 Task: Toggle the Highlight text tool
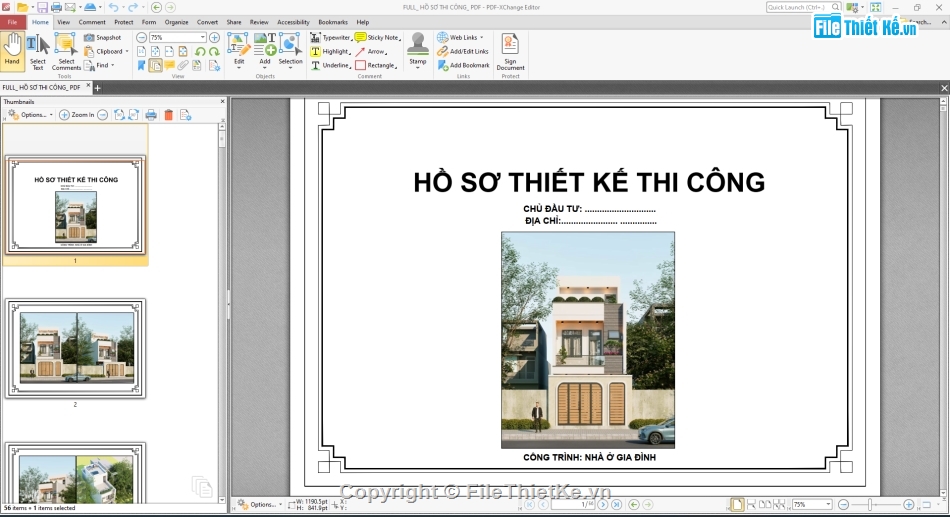click(330, 51)
